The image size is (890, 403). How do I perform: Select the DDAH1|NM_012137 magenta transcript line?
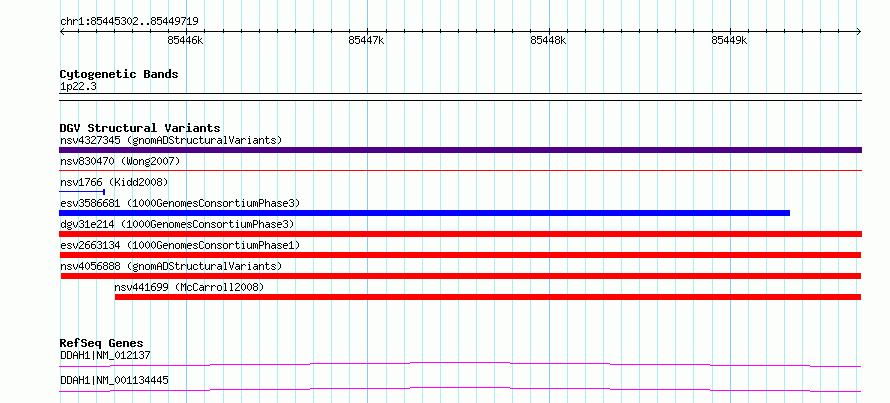point(460,364)
